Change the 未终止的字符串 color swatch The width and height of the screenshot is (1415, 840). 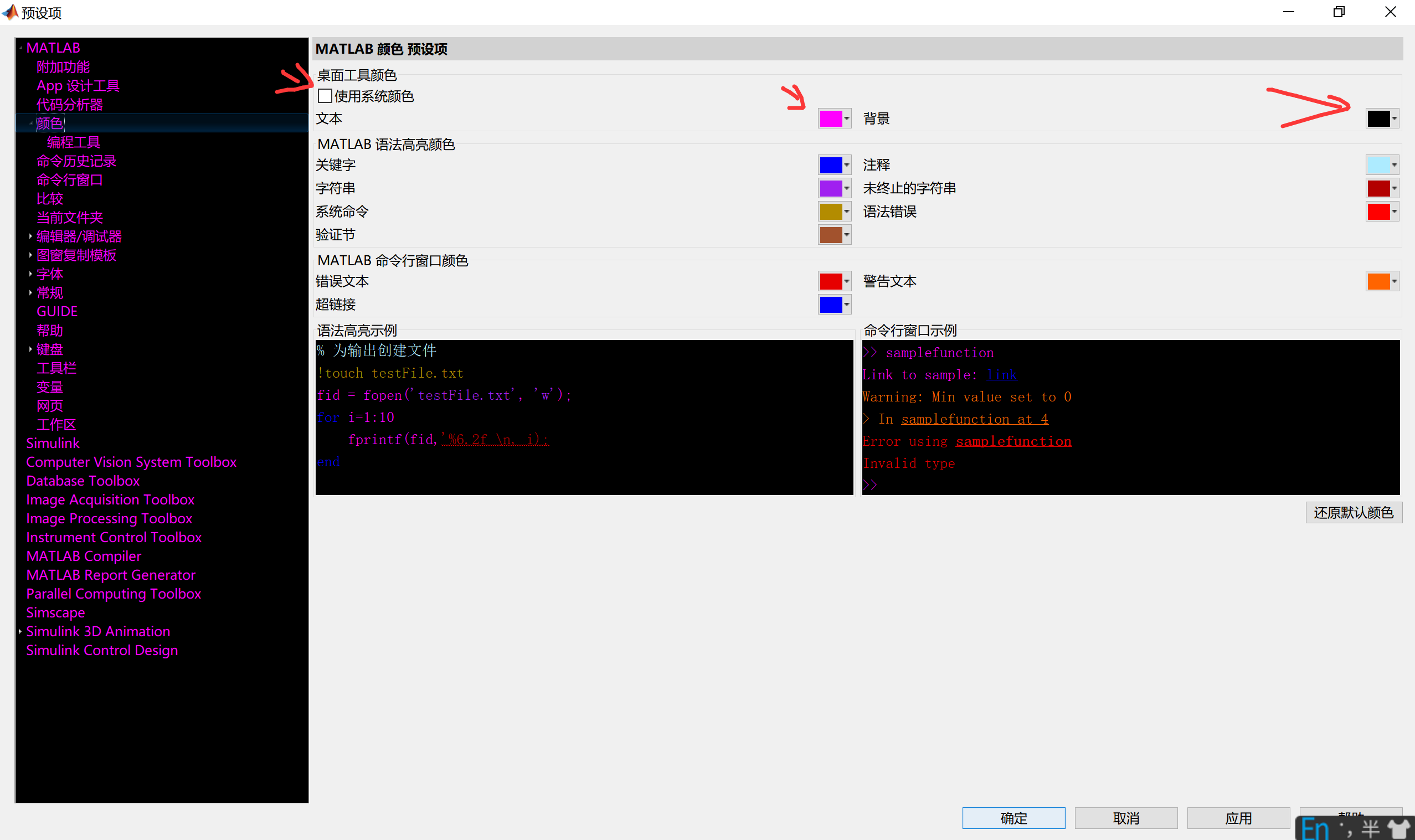point(1382,188)
